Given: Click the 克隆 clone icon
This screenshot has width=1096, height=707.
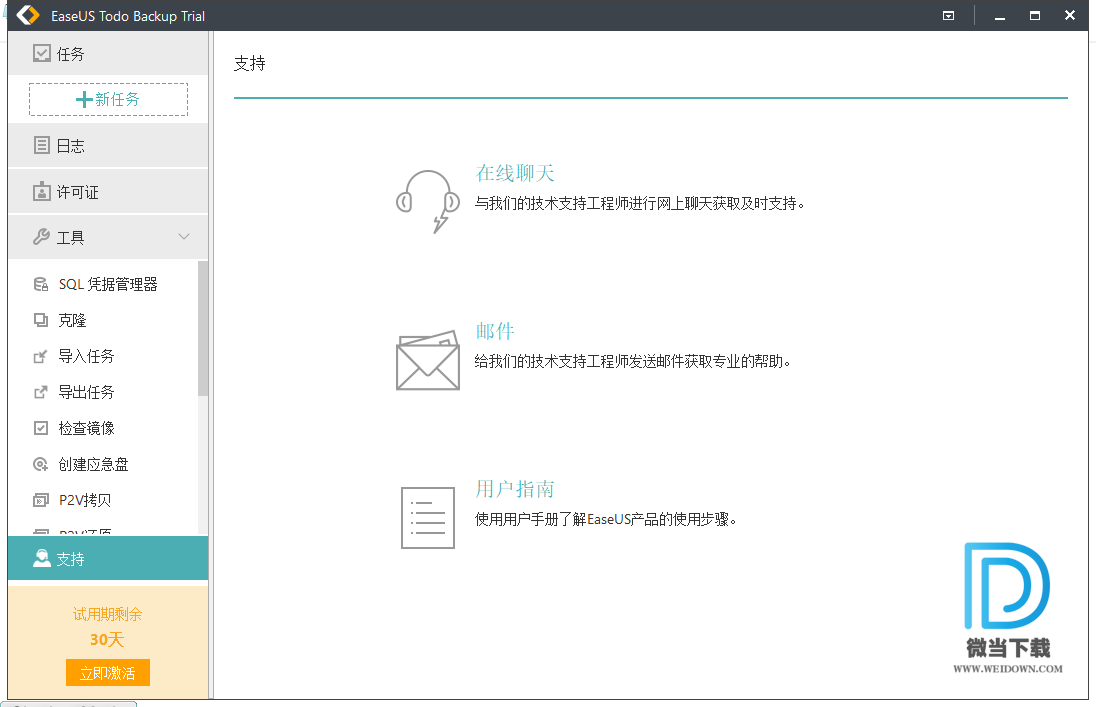Looking at the screenshot, I should tap(41, 320).
